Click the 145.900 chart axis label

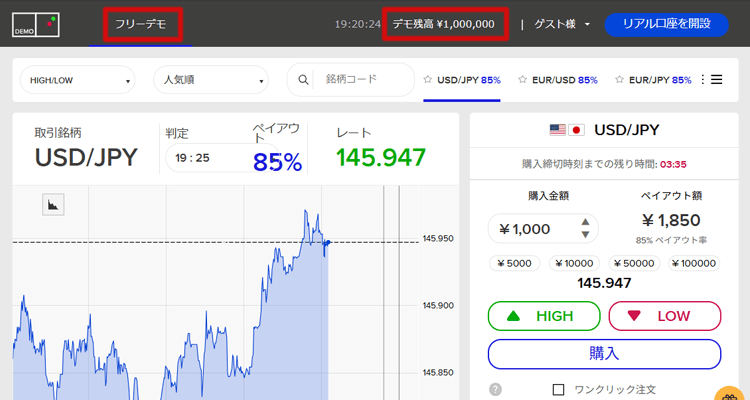tap(437, 305)
